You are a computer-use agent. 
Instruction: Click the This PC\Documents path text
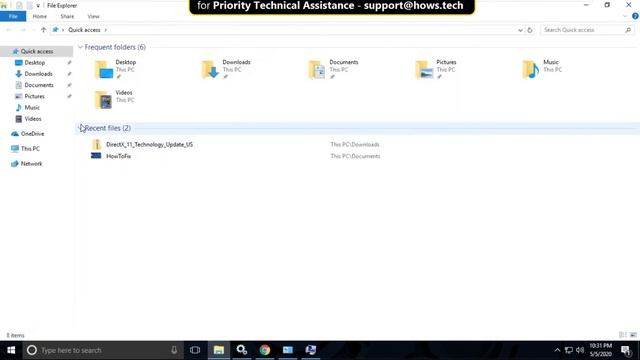(355, 156)
